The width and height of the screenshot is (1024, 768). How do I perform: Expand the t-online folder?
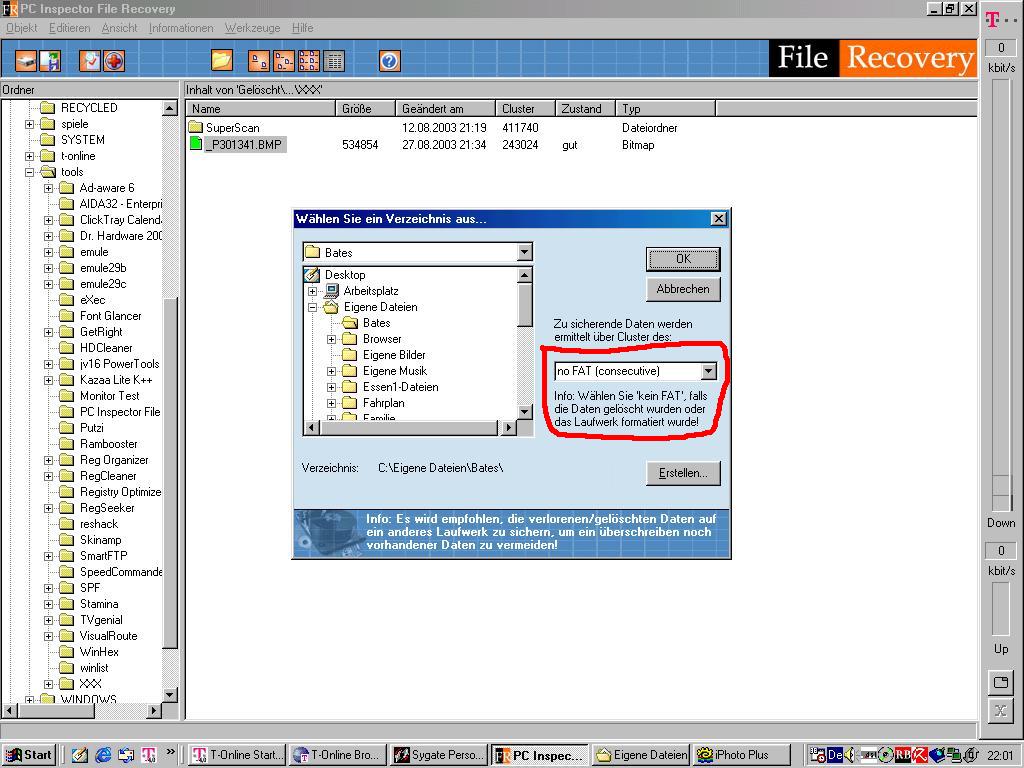point(29,156)
